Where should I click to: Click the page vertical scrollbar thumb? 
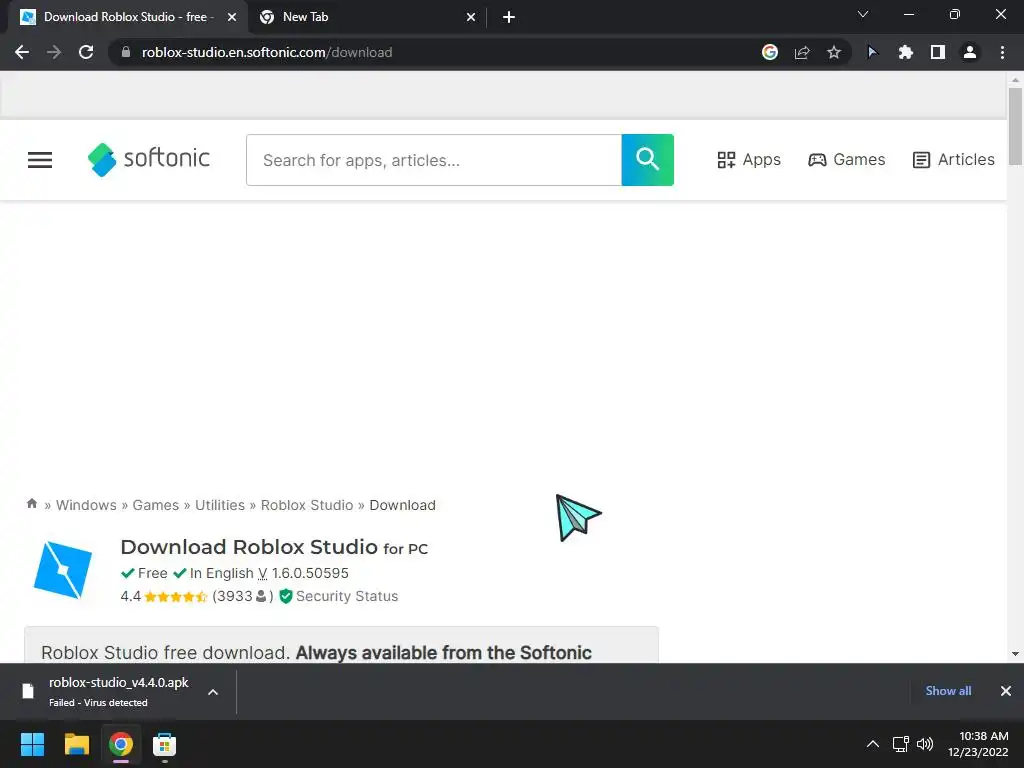pyautogui.click(x=1015, y=127)
